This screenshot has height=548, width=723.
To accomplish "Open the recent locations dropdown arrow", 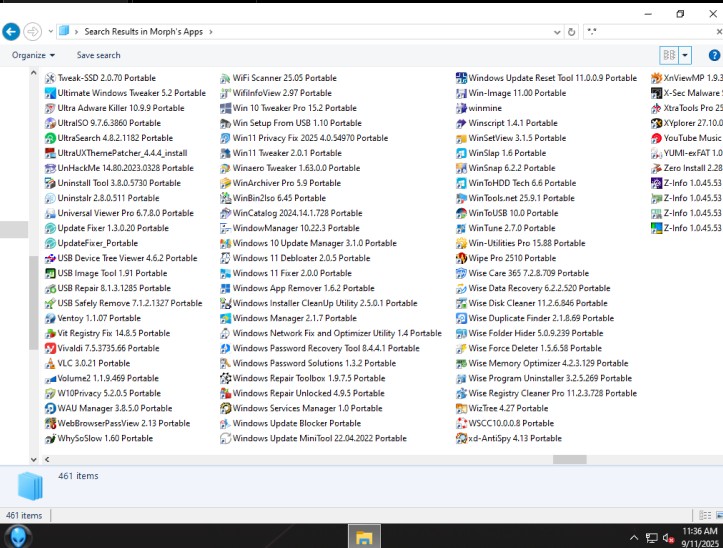I will point(50,32).
